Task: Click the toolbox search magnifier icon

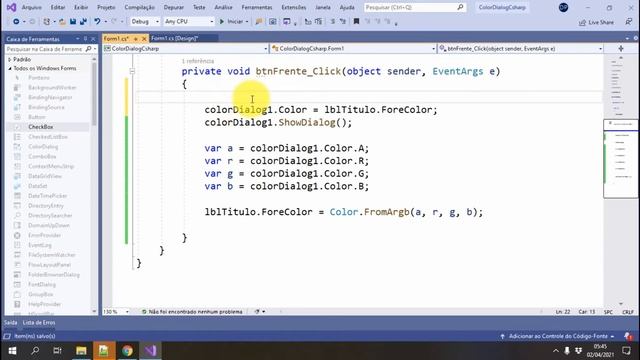Action: tap(88, 49)
